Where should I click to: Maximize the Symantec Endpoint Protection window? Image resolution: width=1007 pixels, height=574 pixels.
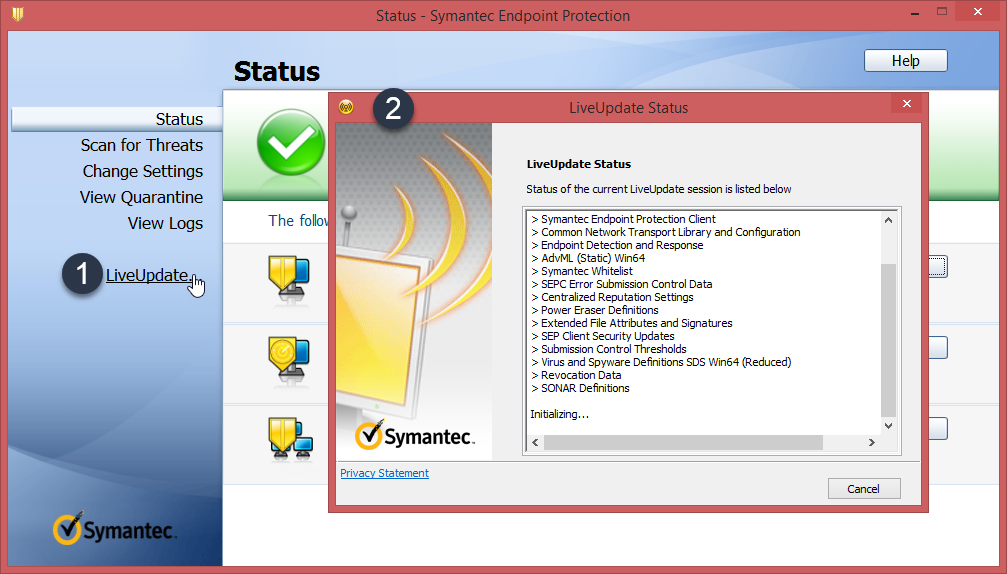click(942, 12)
